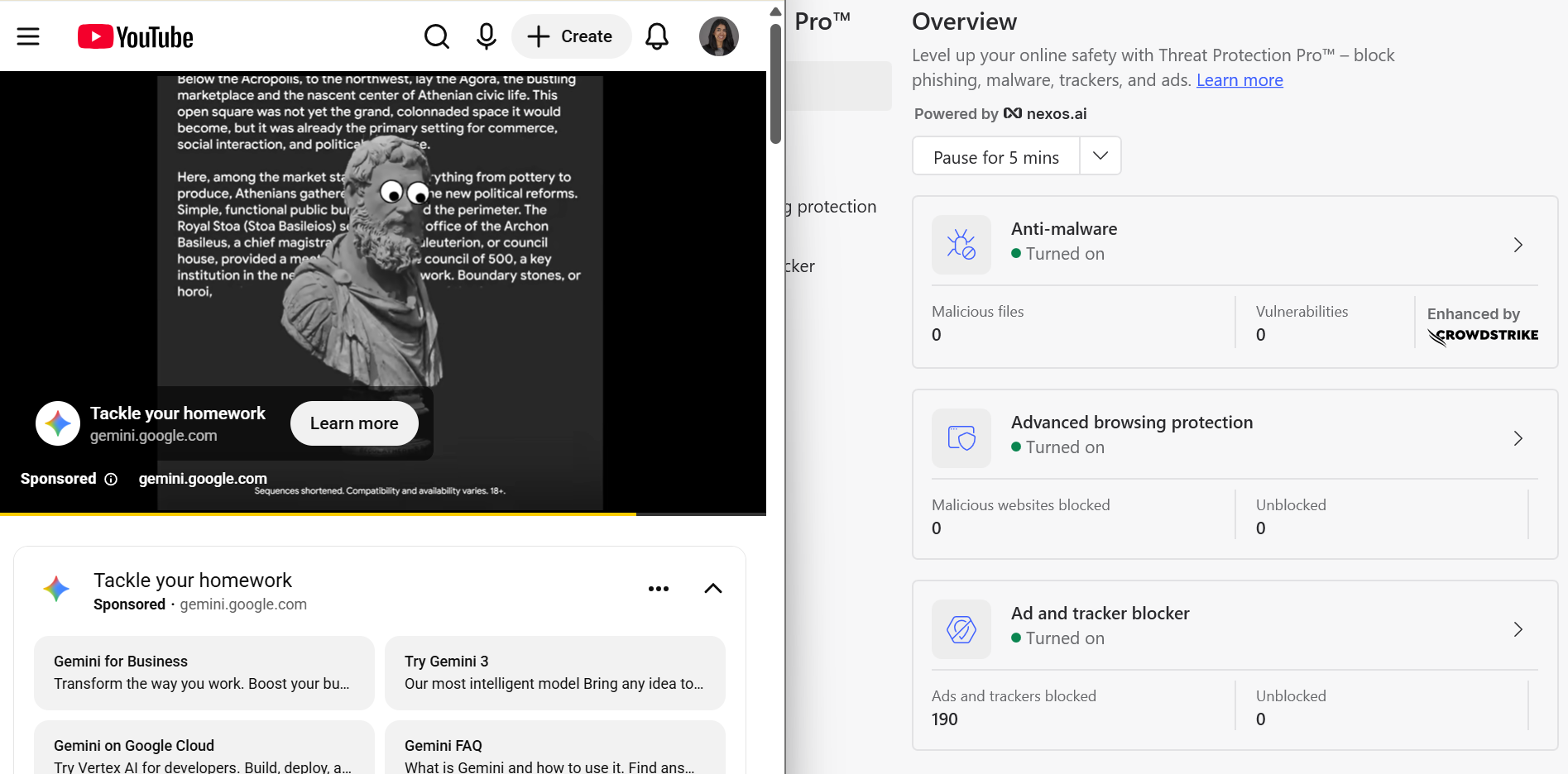The width and height of the screenshot is (1568, 774).
Task: Click the Anti-malware bug icon
Action: [x=961, y=245]
